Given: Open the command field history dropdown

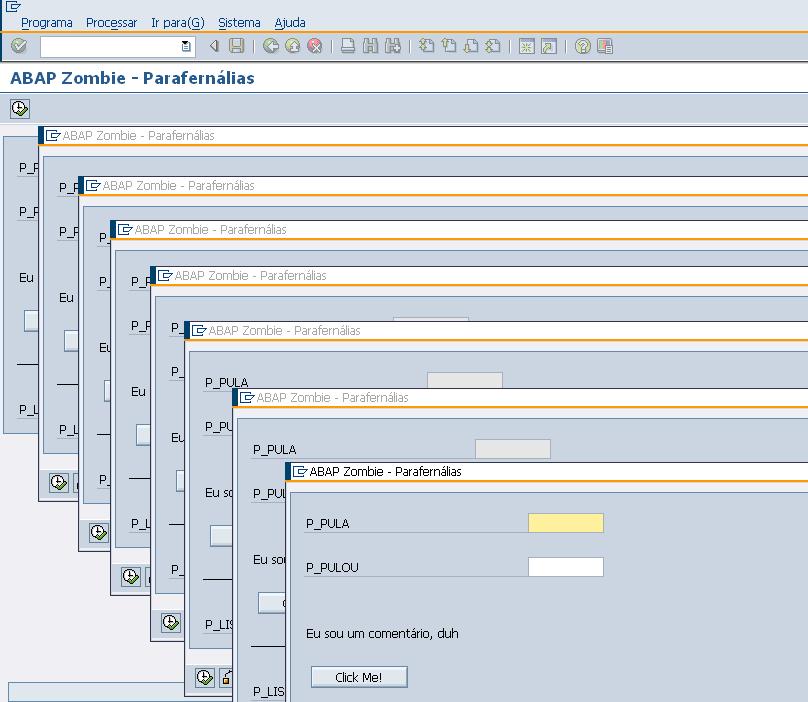Looking at the screenshot, I should click(x=186, y=46).
